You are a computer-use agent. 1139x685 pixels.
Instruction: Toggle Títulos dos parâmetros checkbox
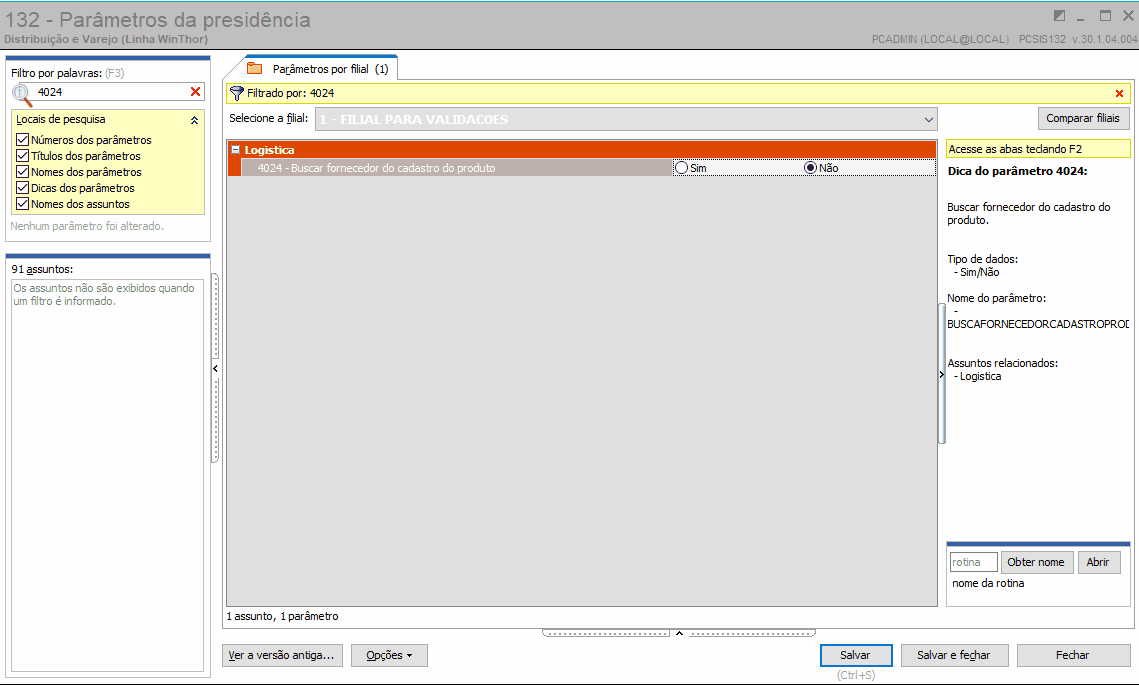point(23,155)
